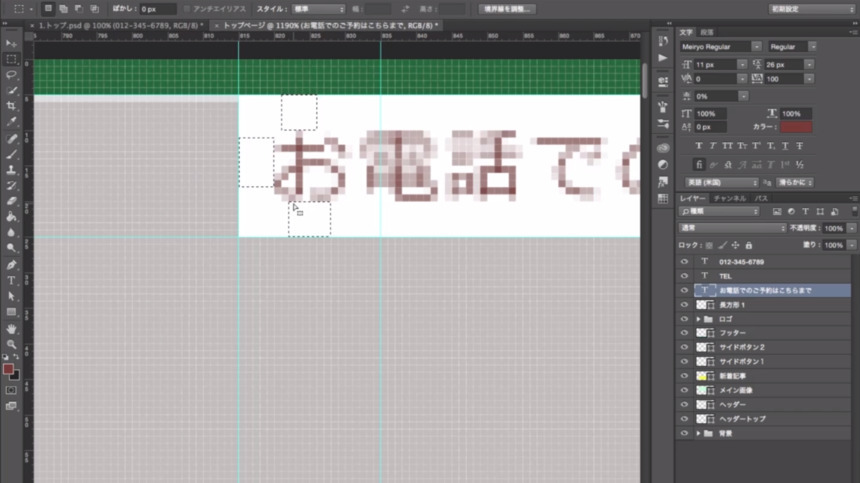
Task: Select the Move tool
Action: click(x=11, y=43)
